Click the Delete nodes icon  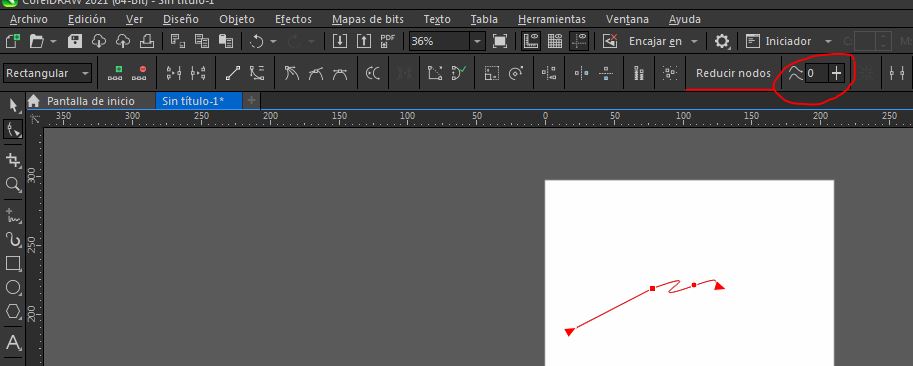tap(139, 73)
